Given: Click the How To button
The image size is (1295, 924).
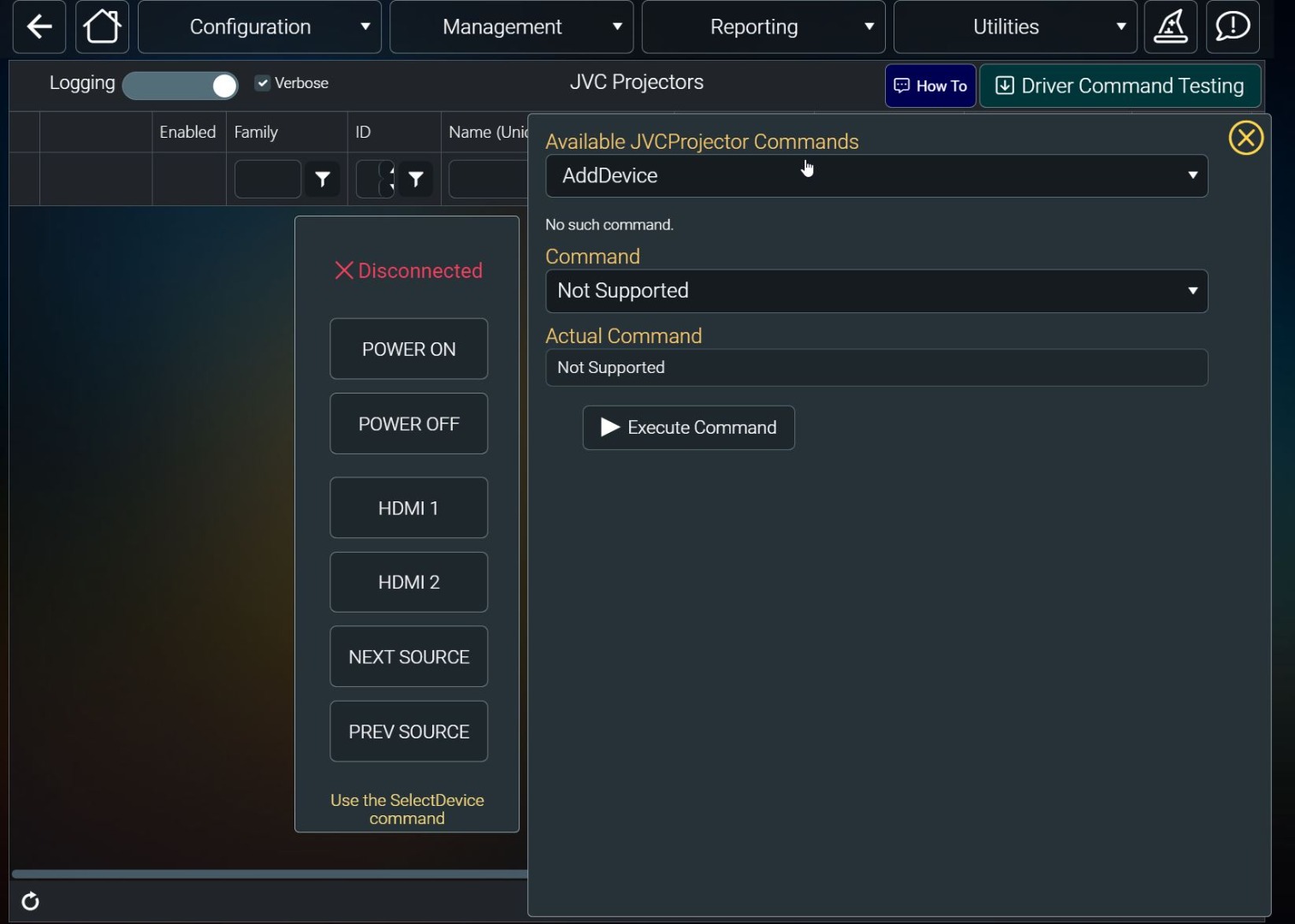Looking at the screenshot, I should coord(930,86).
